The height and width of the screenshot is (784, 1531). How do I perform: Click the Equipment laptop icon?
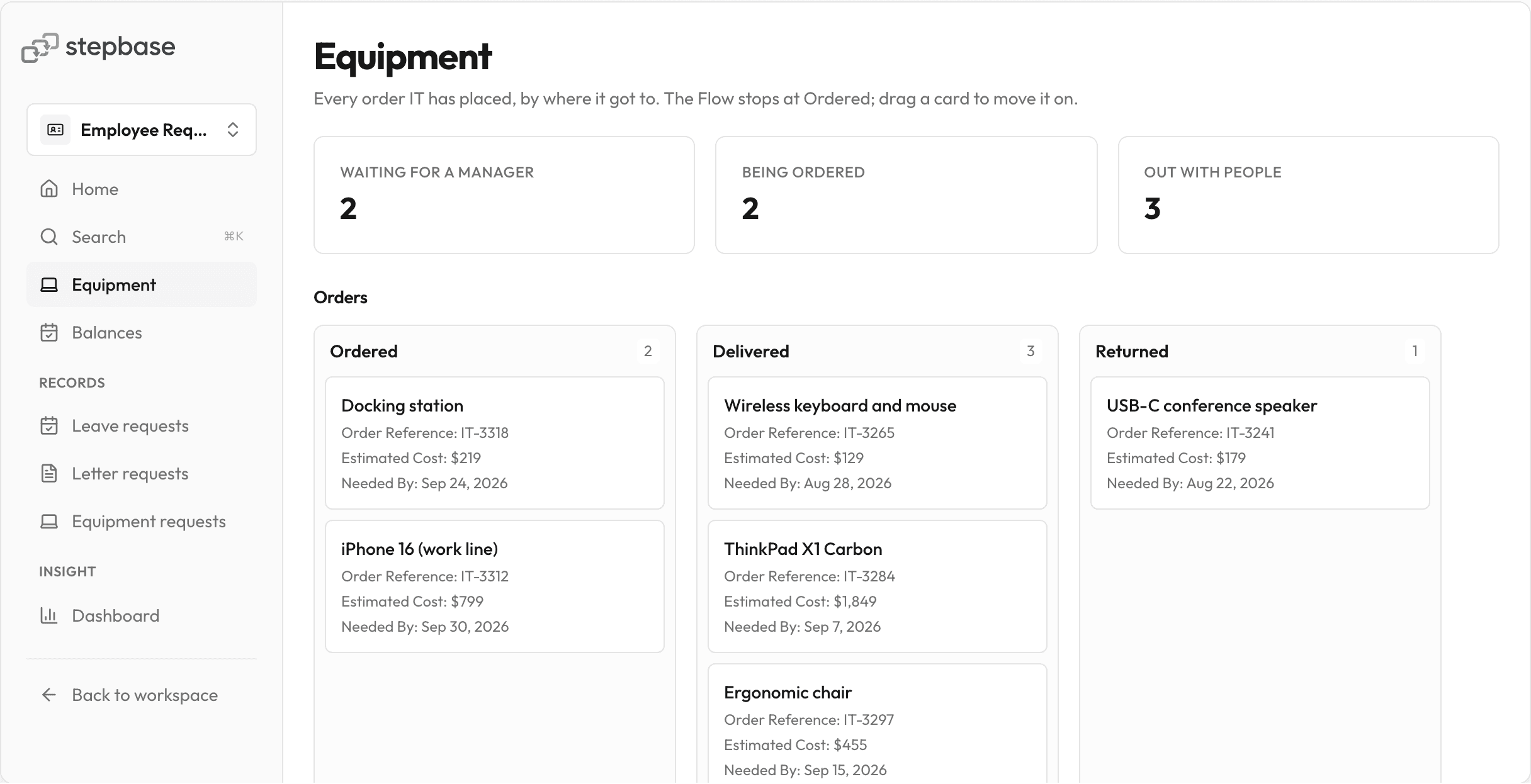[x=49, y=284]
